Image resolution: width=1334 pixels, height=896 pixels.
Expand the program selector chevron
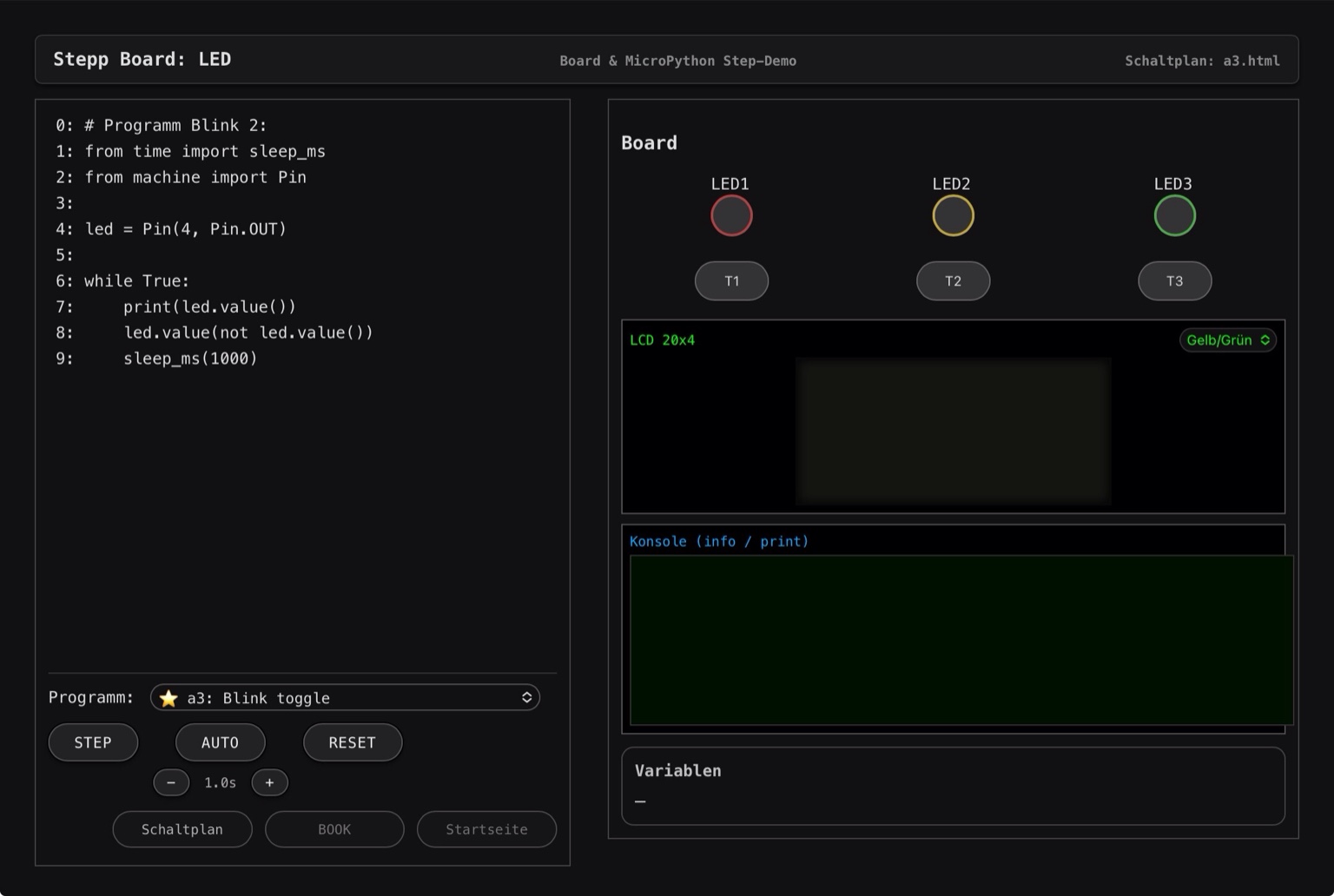526,697
